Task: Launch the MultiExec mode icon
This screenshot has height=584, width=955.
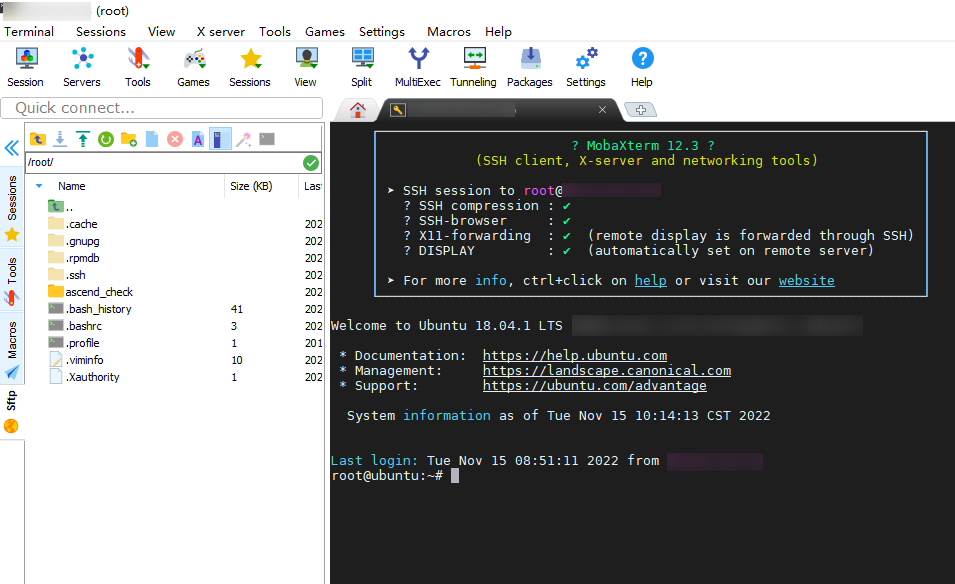Action: point(418,67)
